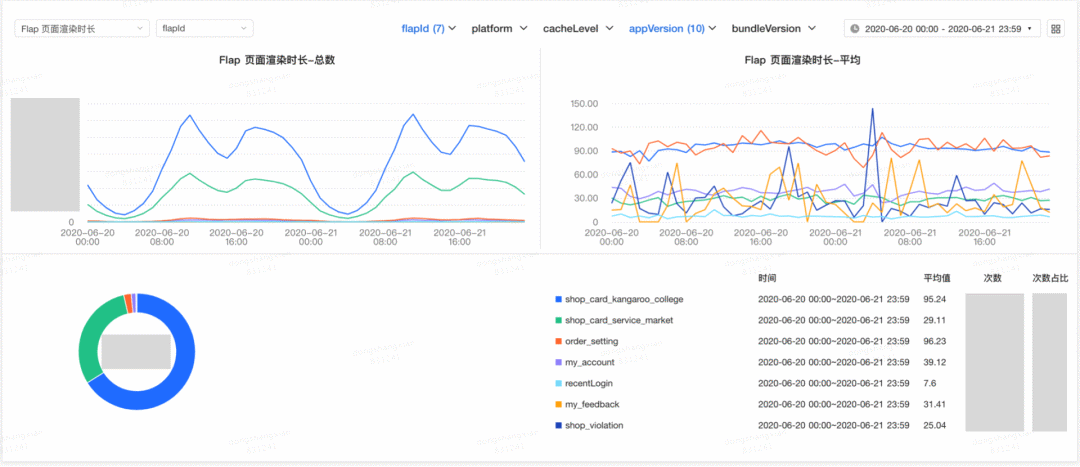The image size is (1080, 467).
Task: Click the 平均值 column header
Action: (x=937, y=278)
